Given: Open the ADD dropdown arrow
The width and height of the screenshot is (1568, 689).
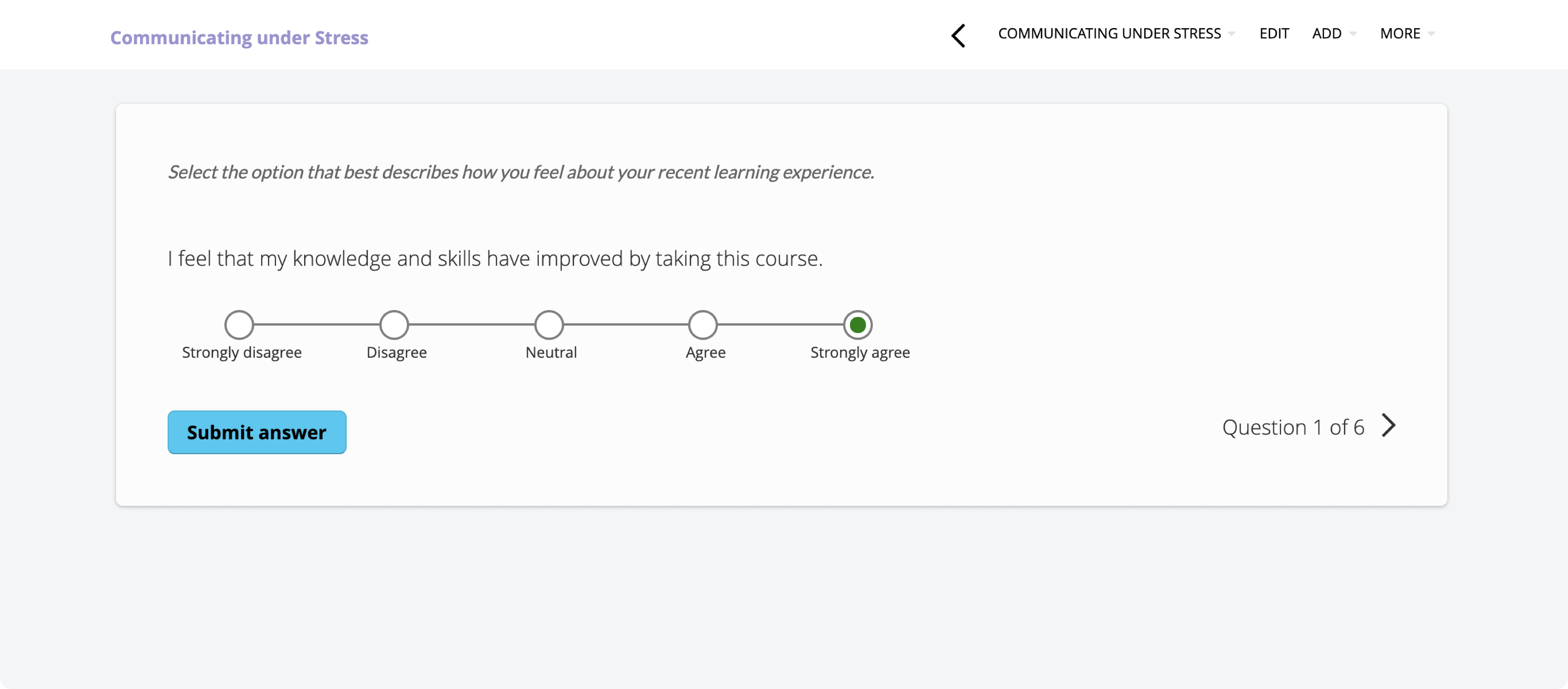Looking at the screenshot, I should click(1353, 34).
